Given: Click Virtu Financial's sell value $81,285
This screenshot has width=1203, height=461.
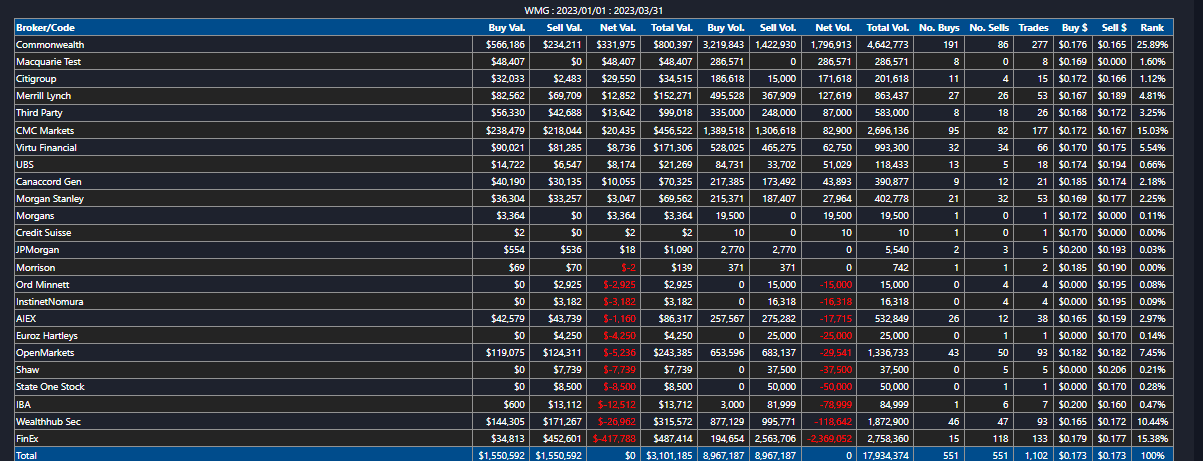Looking at the screenshot, I should (564, 147).
